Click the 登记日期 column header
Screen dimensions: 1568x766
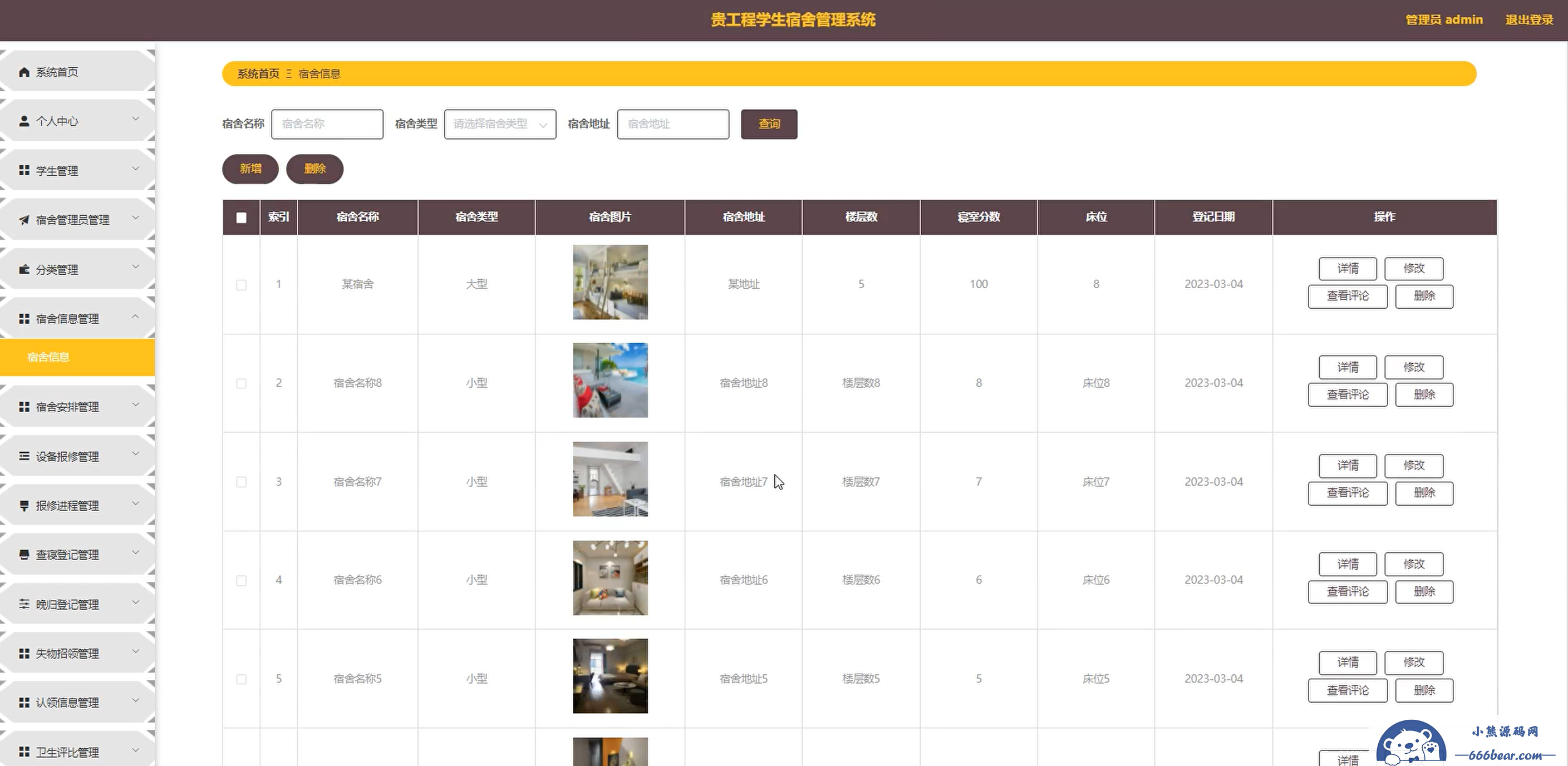(1213, 217)
